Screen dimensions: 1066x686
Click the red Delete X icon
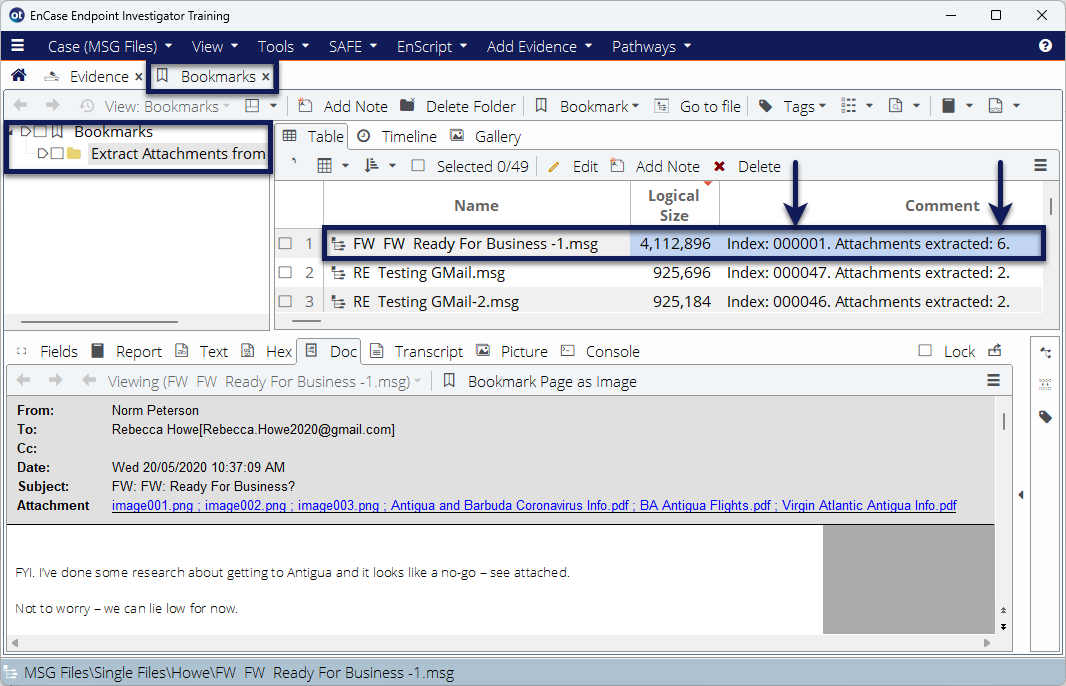719,167
